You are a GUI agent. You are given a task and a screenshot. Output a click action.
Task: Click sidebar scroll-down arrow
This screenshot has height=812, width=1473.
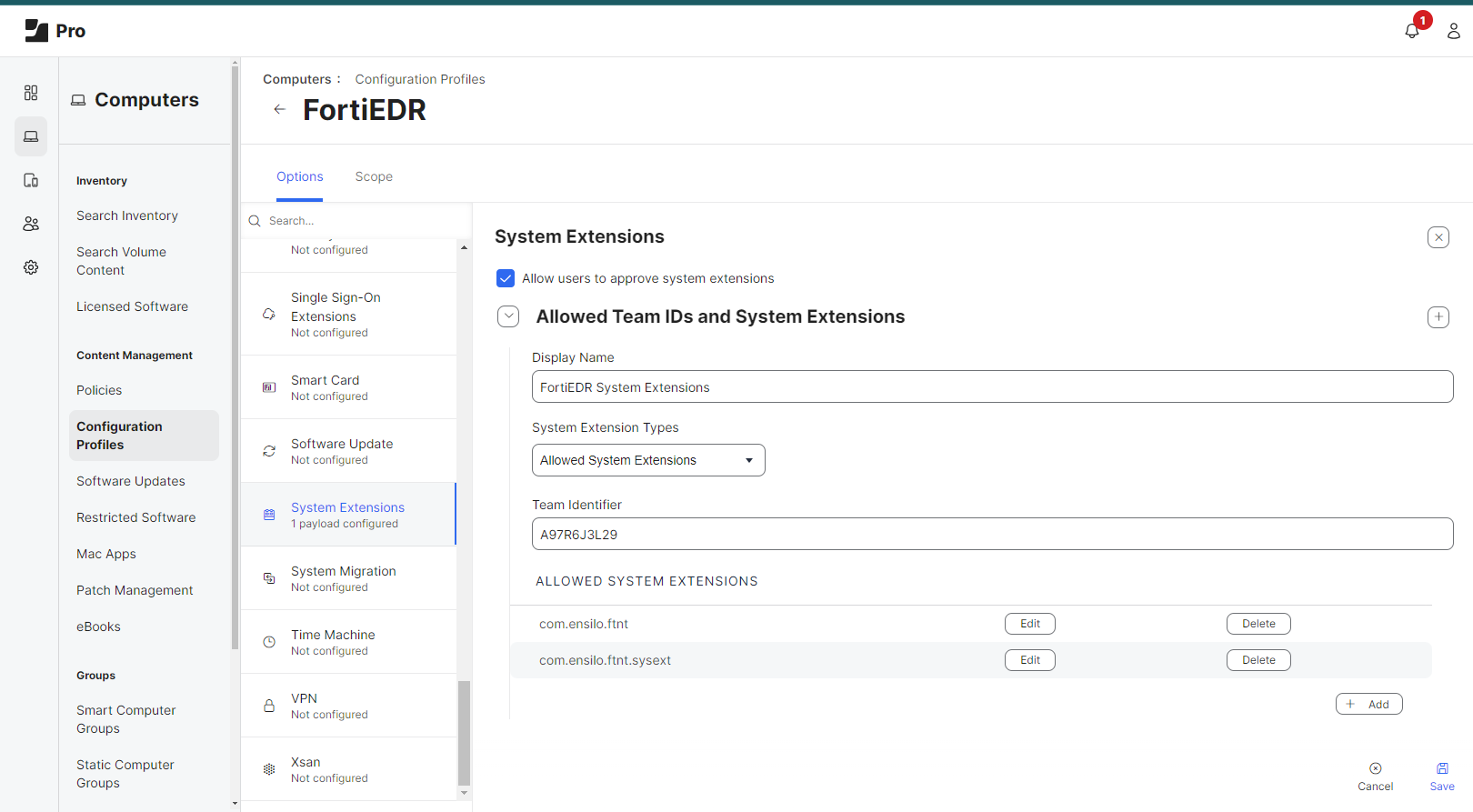tap(235, 804)
